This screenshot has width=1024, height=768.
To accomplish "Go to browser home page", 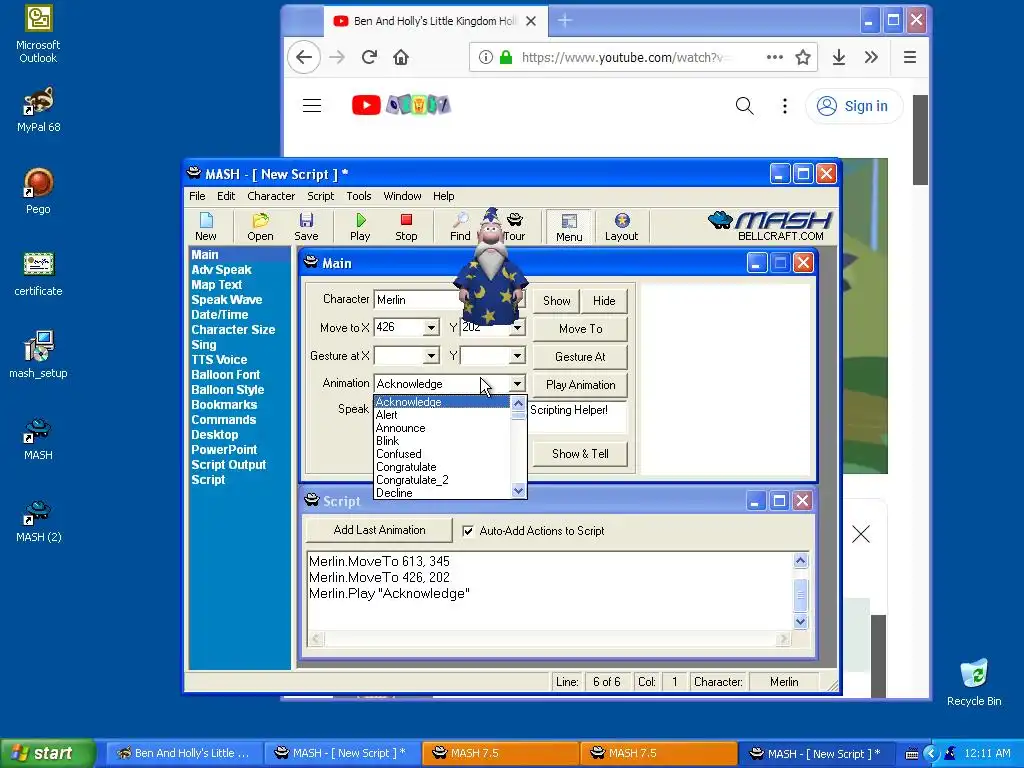I will coord(401,57).
